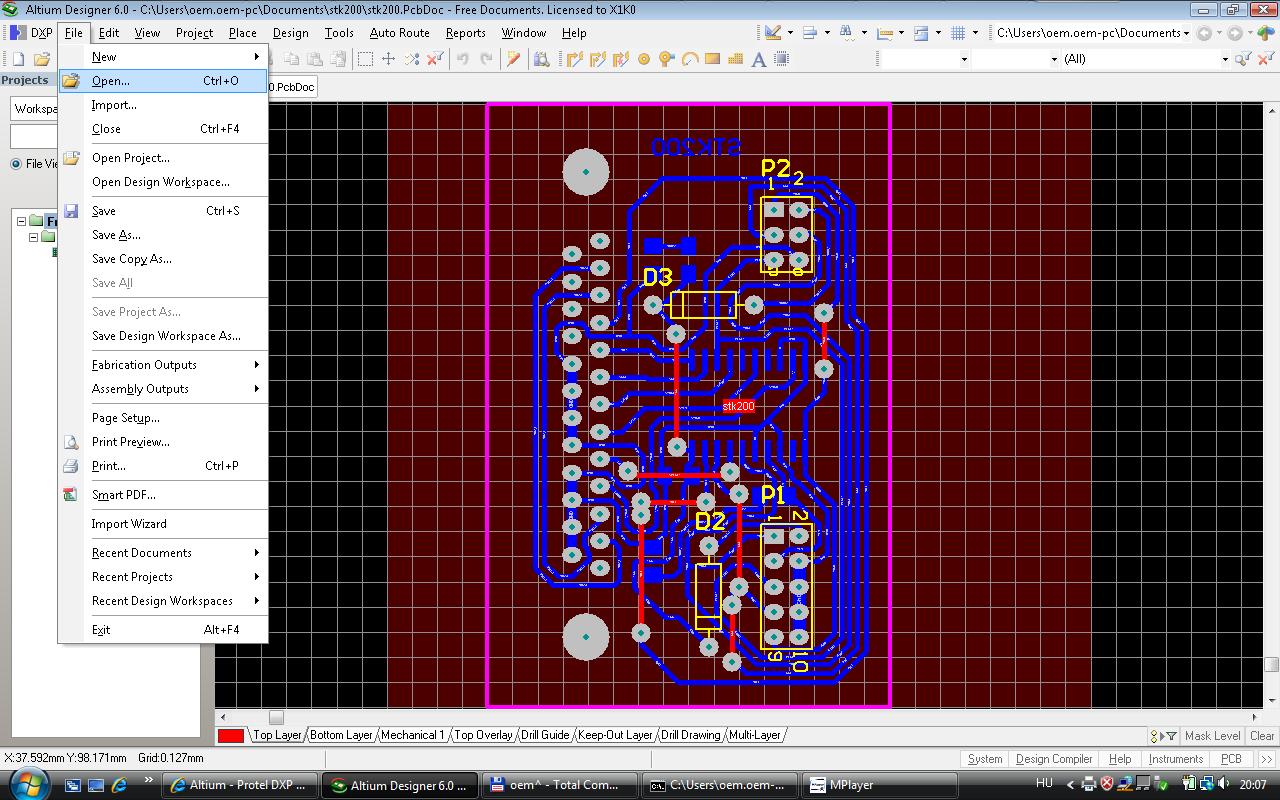1280x800 pixels.
Task: Click the alignment tools icon
Action: 809,33
